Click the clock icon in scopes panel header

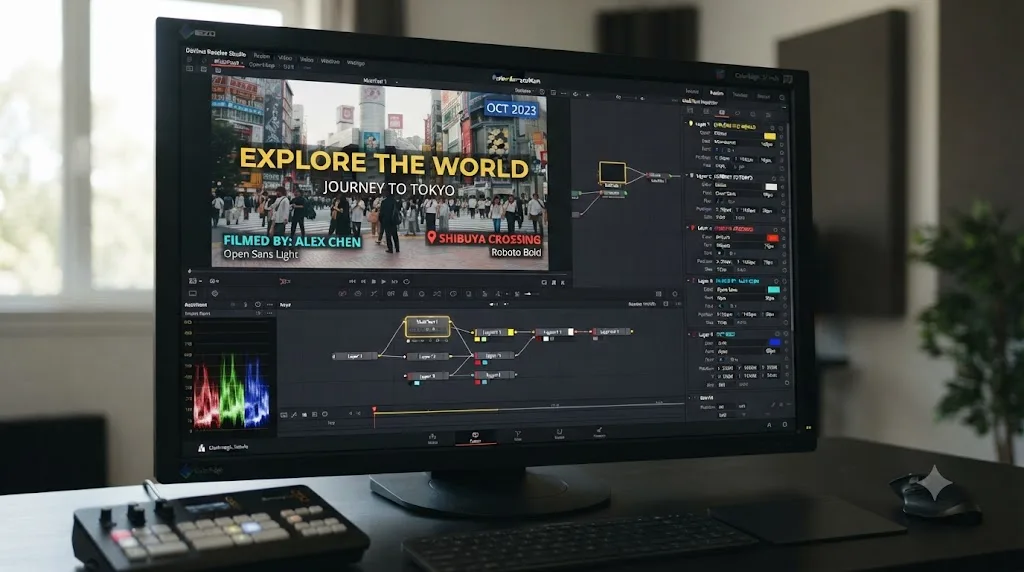pyautogui.click(x=258, y=305)
